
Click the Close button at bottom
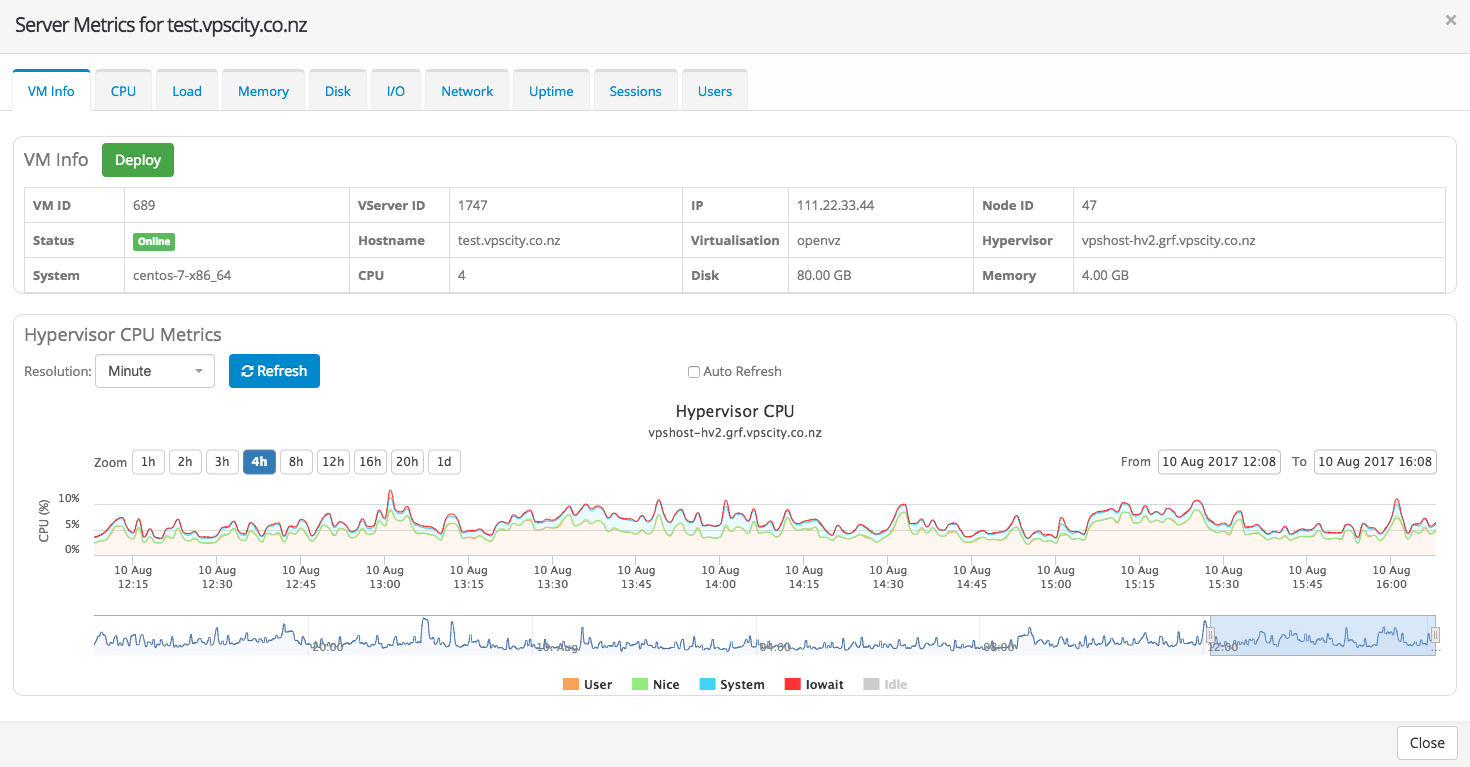[1426, 743]
